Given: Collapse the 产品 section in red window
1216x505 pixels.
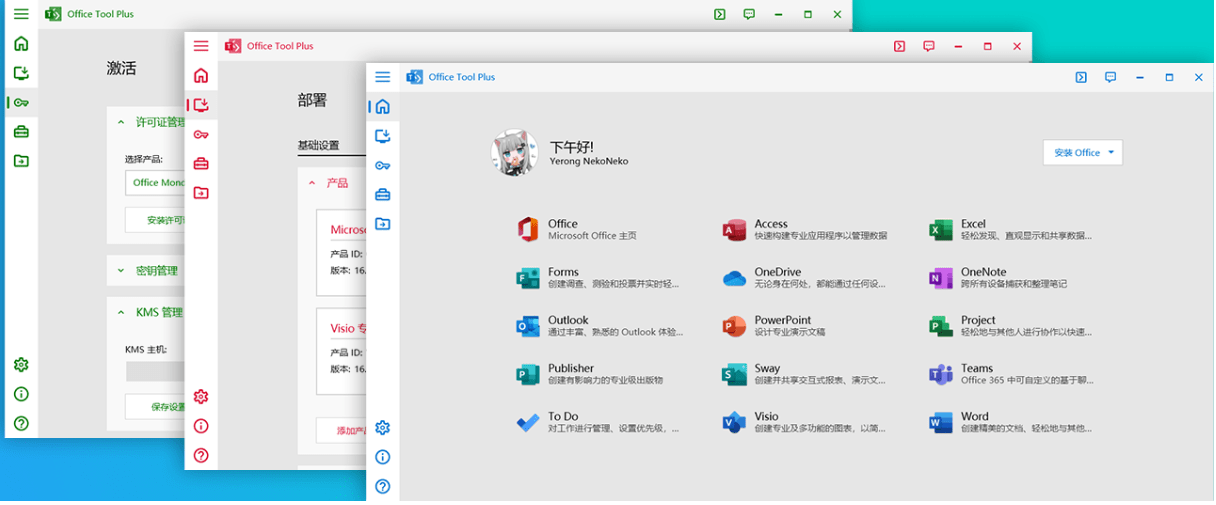Looking at the screenshot, I should (312, 183).
